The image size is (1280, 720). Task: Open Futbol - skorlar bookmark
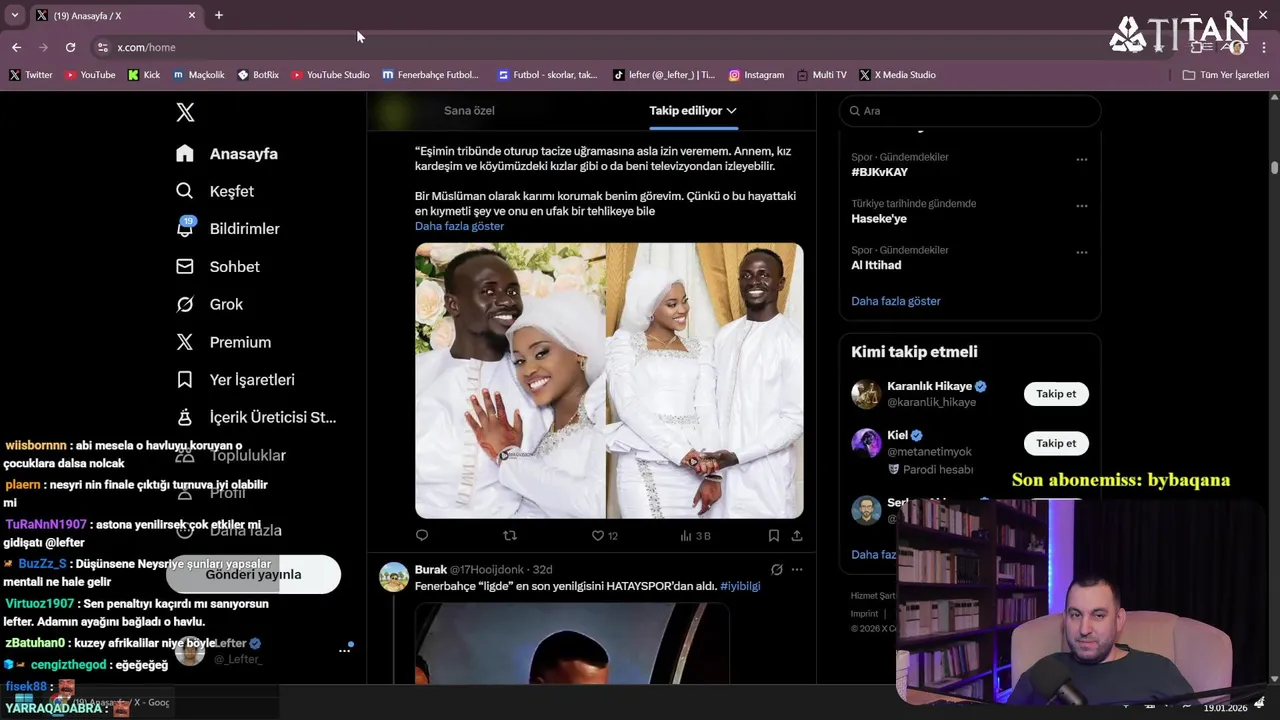coord(547,75)
